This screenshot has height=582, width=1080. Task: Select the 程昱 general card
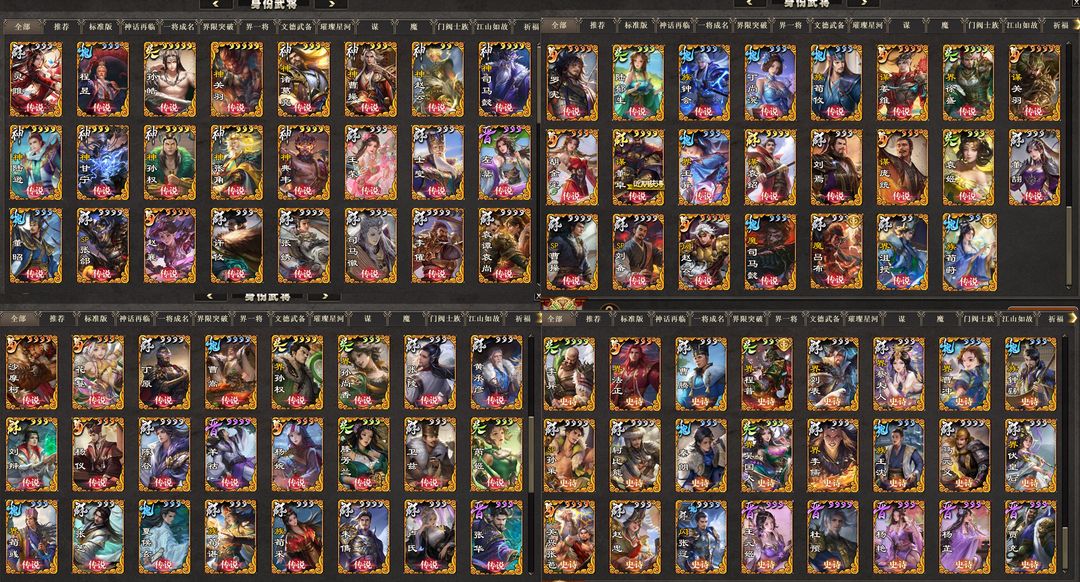(x=103, y=79)
